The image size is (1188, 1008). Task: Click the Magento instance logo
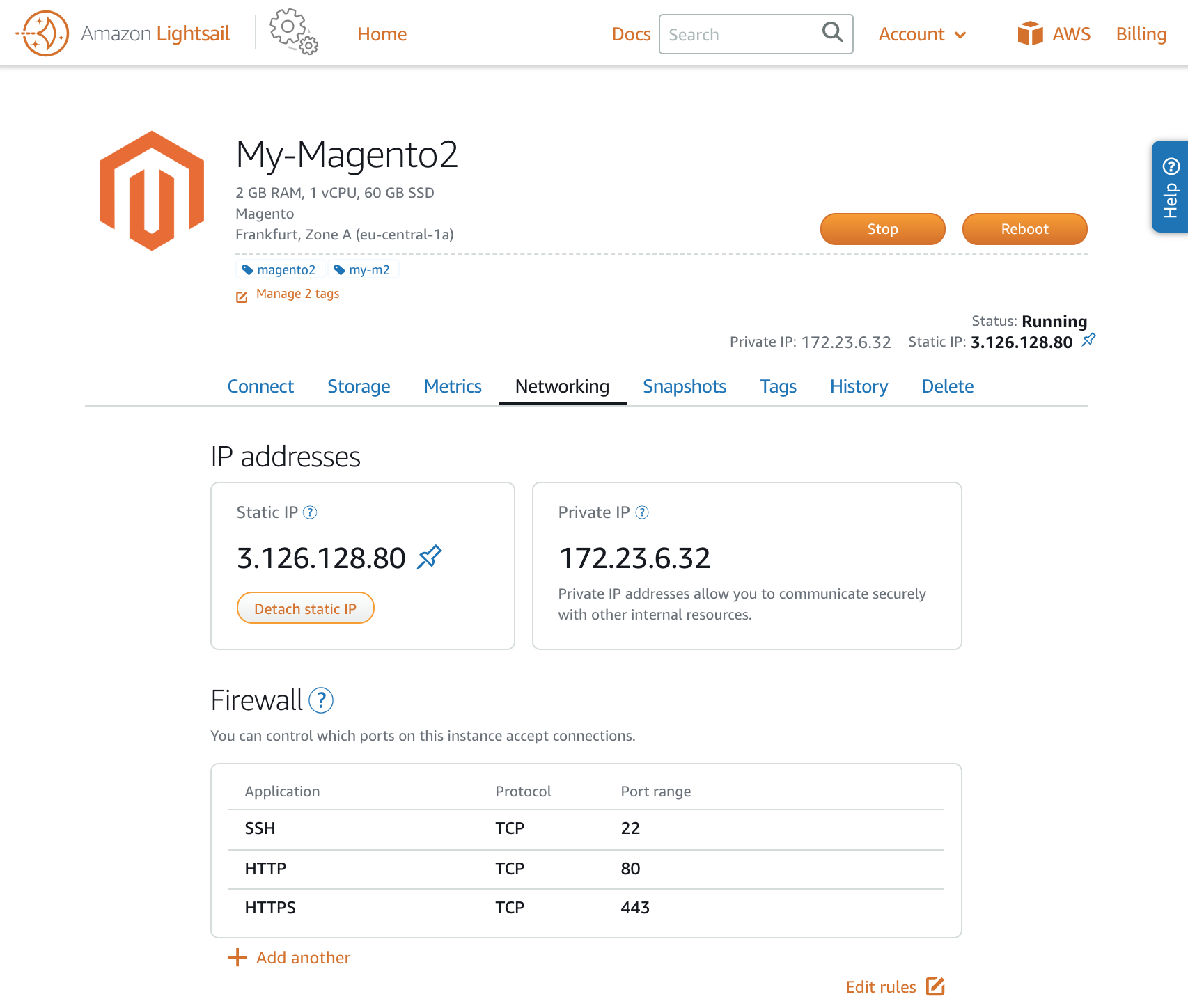tap(150, 189)
